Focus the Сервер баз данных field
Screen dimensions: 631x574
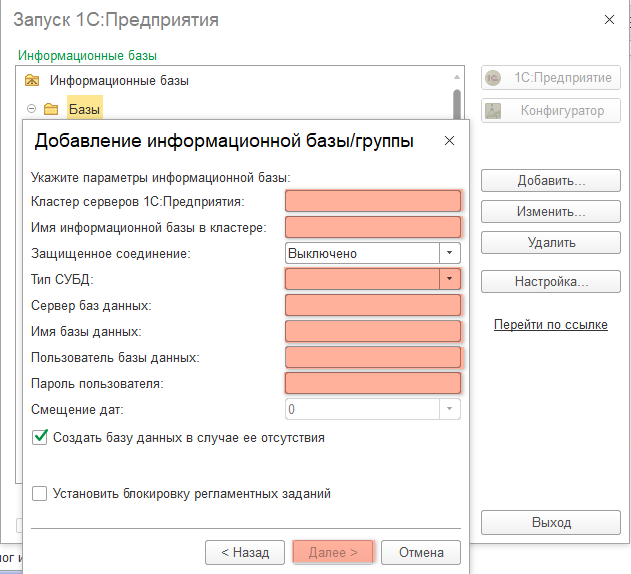click(373, 305)
